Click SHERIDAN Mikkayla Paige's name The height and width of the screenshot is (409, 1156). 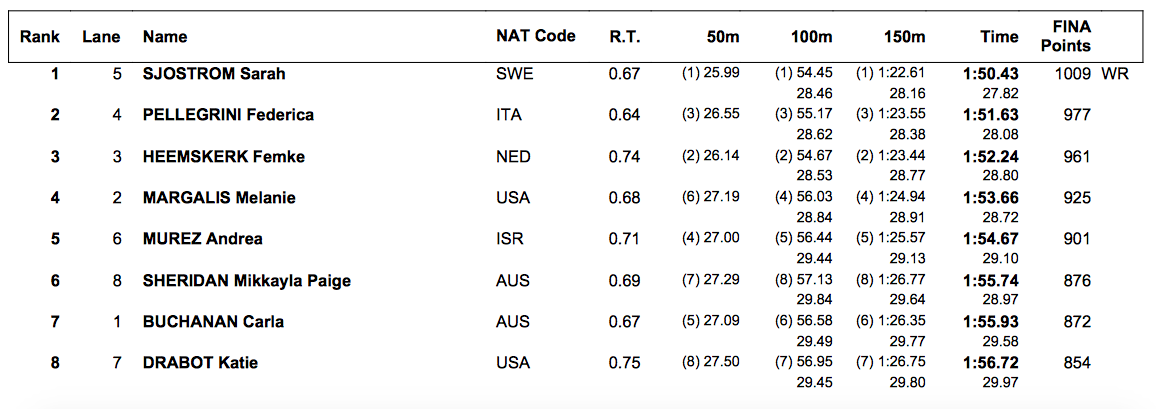point(247,281)
